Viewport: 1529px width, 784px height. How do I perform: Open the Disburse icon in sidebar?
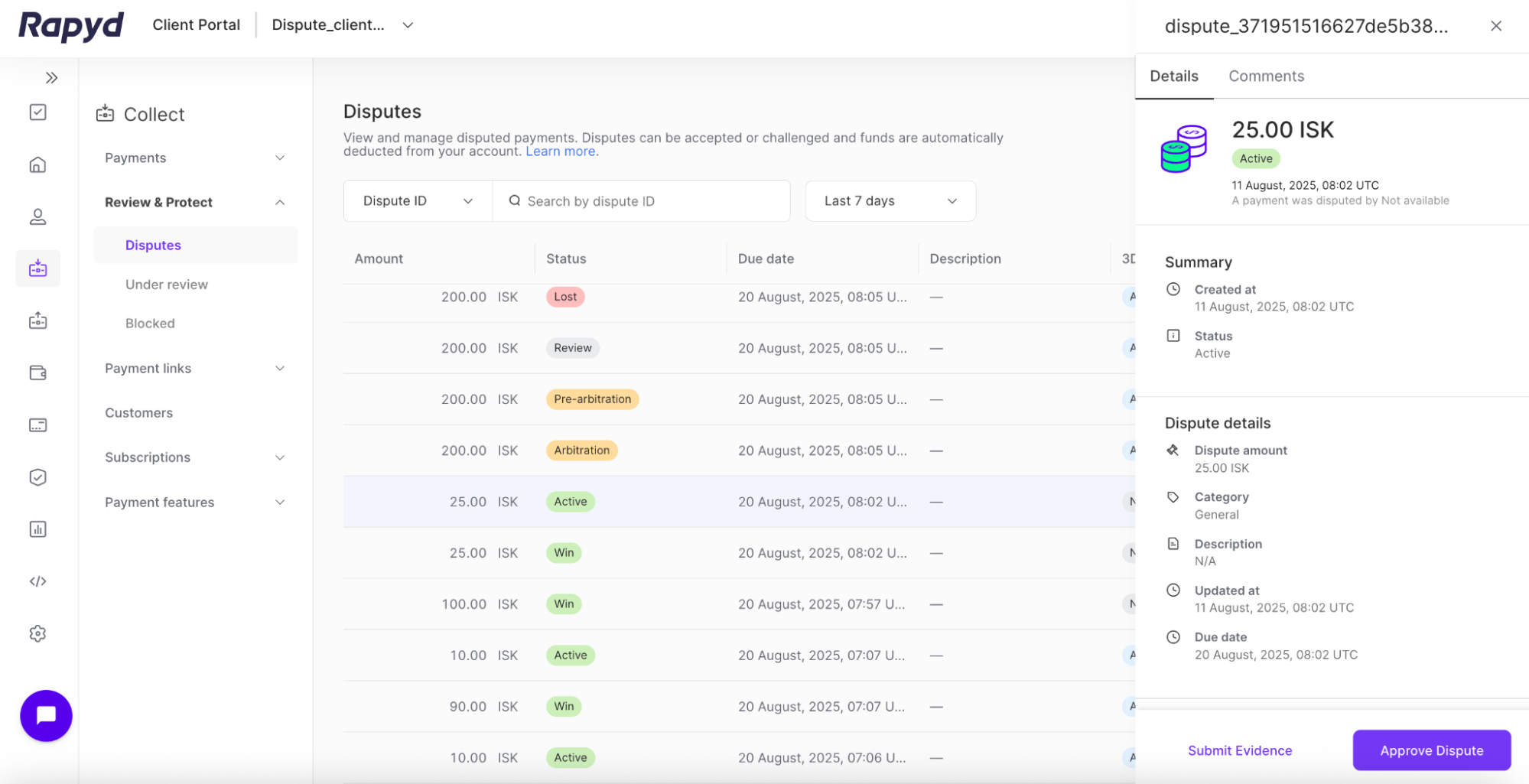(37, 320)
